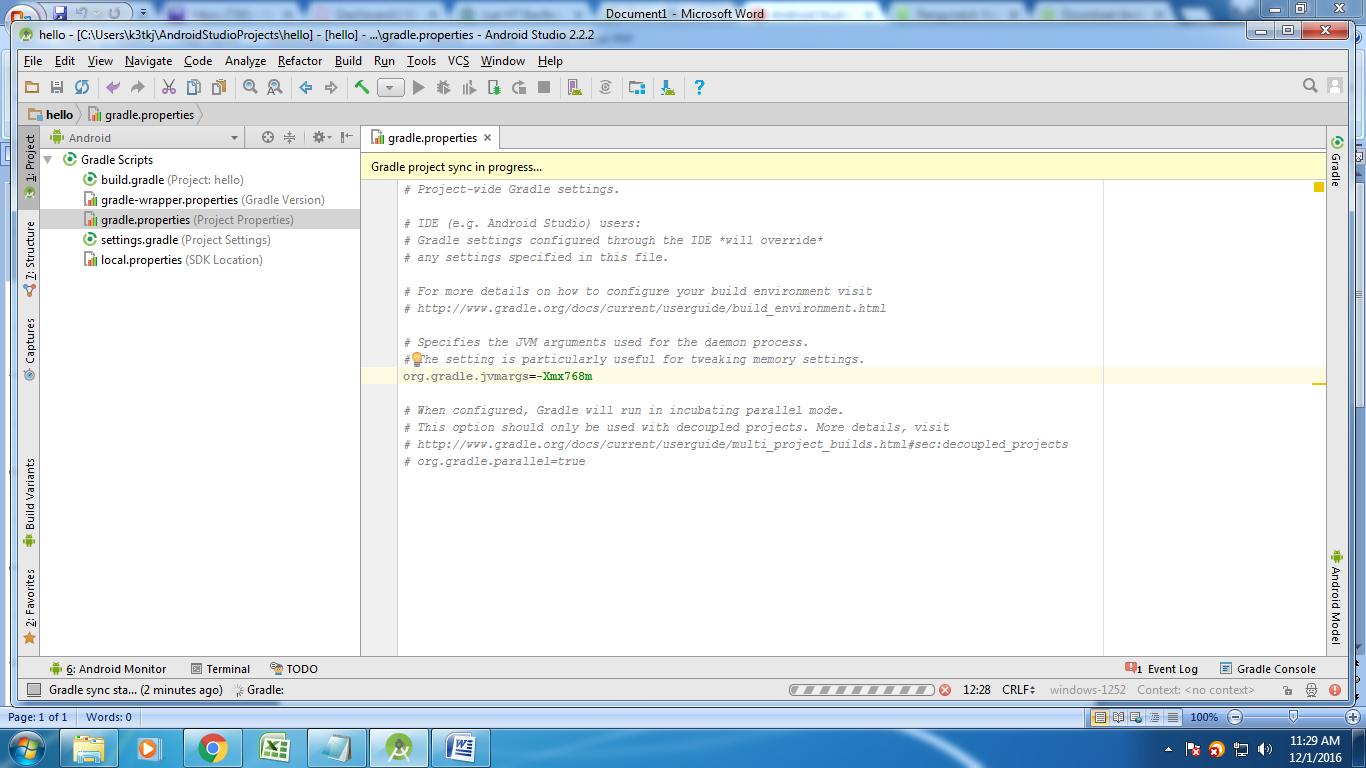Select build.gradle (Project: hello) in the tree
The image size is (1366, 768).
[x=163, y=180]
